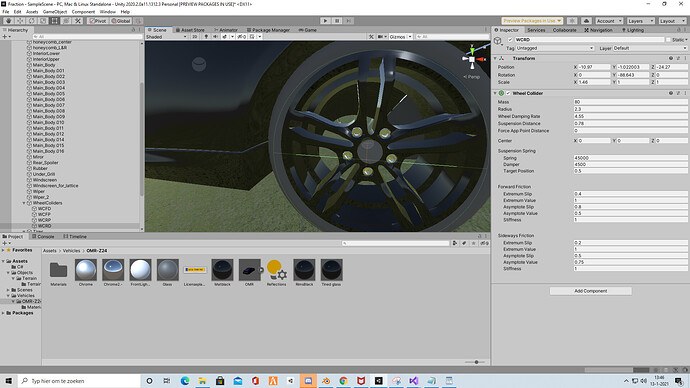This screenshot has height=388, width=690.
Task: Click the Add Component button
Action: pyautogui.click(x=591, y=291)
